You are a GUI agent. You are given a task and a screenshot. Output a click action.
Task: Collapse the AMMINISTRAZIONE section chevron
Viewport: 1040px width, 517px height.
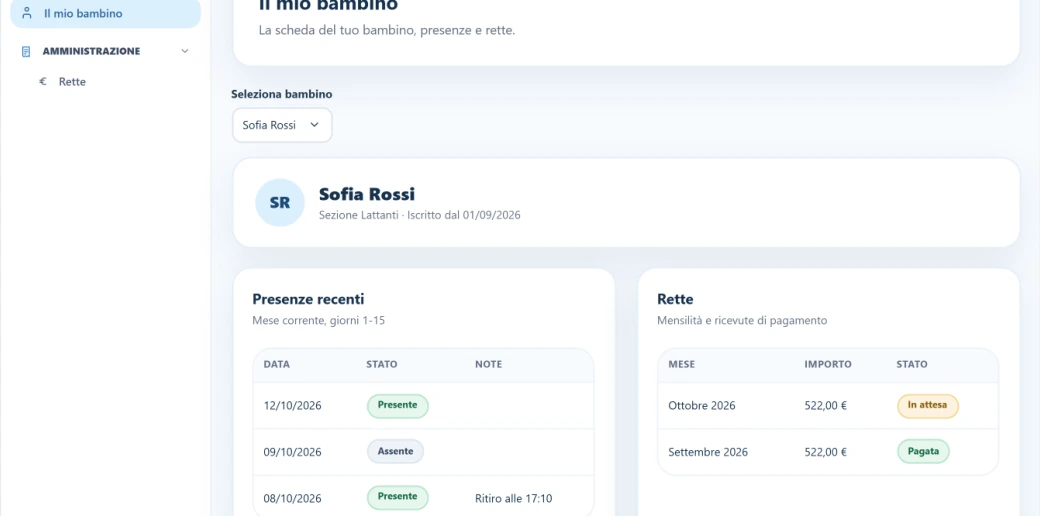pyautogui.click(x=185, y=51)
